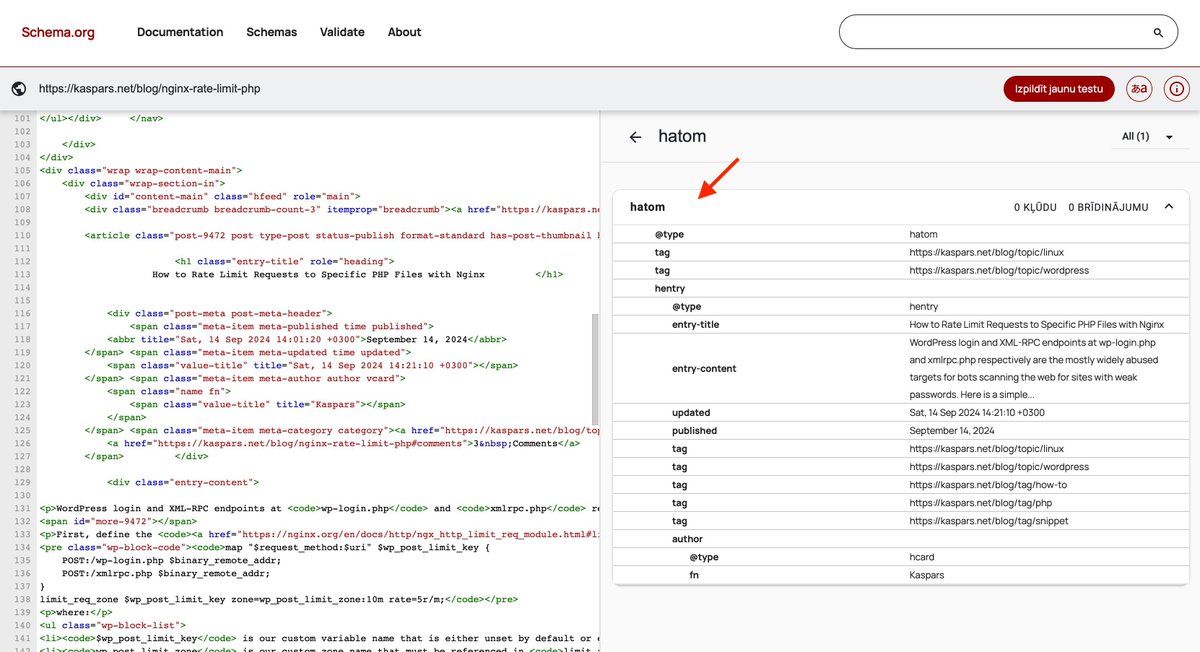This screenshot has width=1200, height=652.
Task: Click the 0 BRĪDINĀJUMU warning count
Action: [1108, 207]
